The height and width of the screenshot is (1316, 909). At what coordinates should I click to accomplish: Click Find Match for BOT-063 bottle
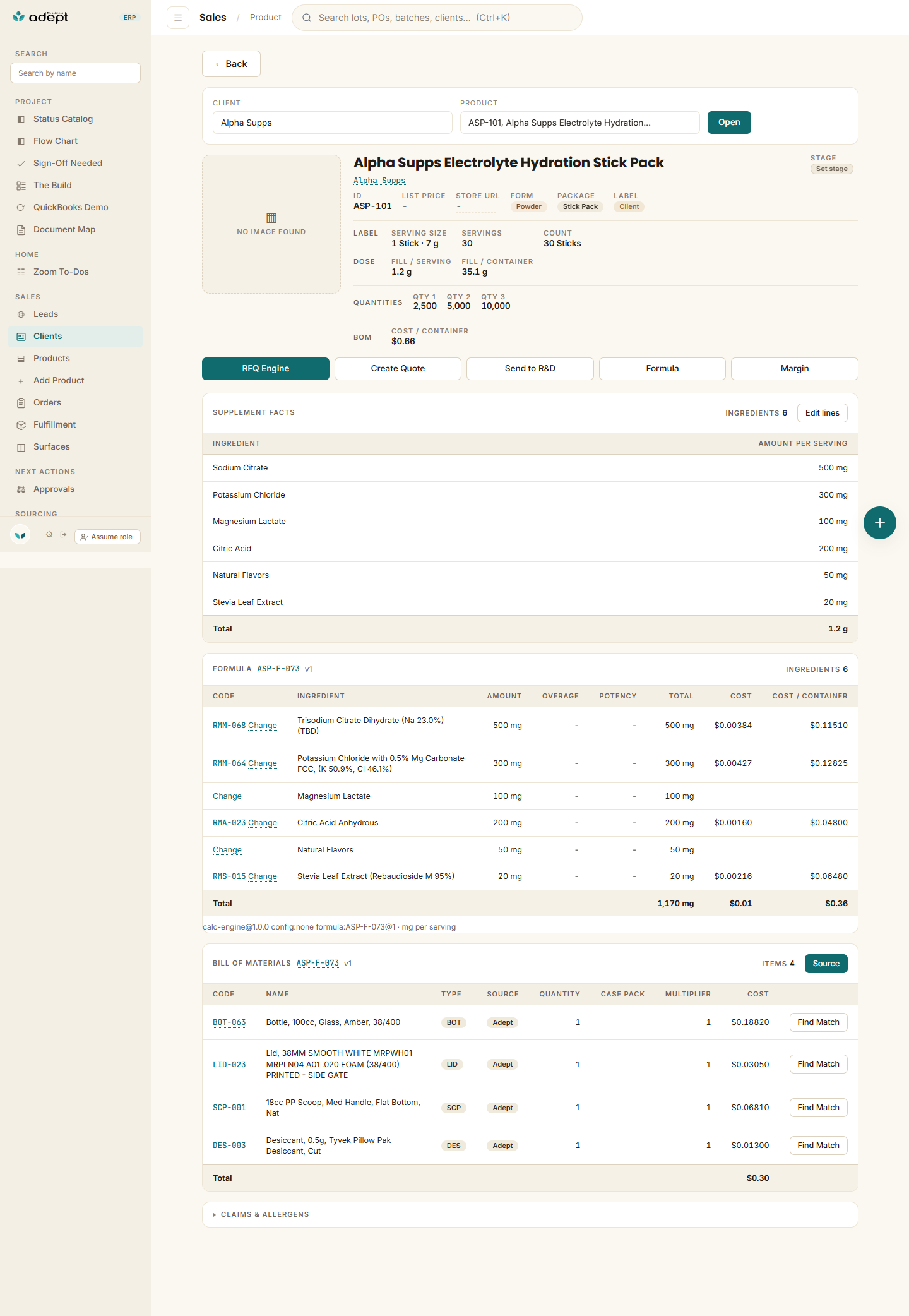(x=818, y=1022)
